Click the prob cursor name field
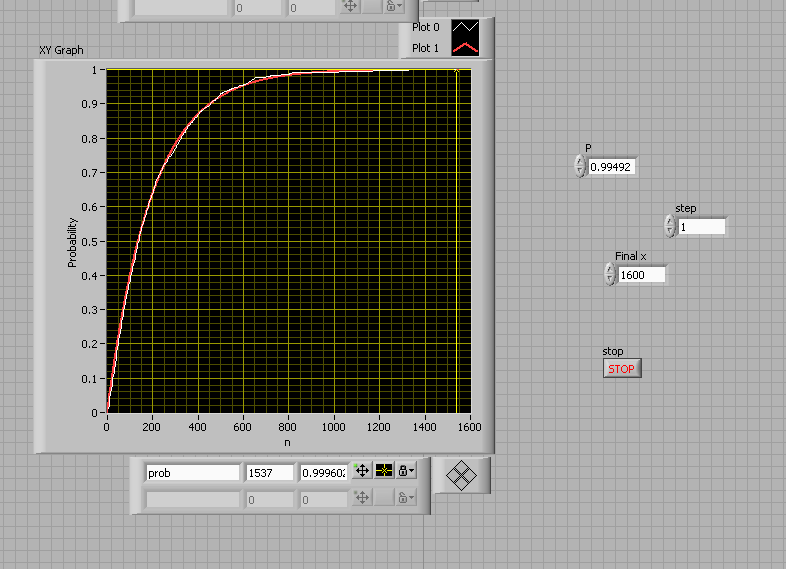This screenshot has width=786, height=569. (x=192, y=473)
